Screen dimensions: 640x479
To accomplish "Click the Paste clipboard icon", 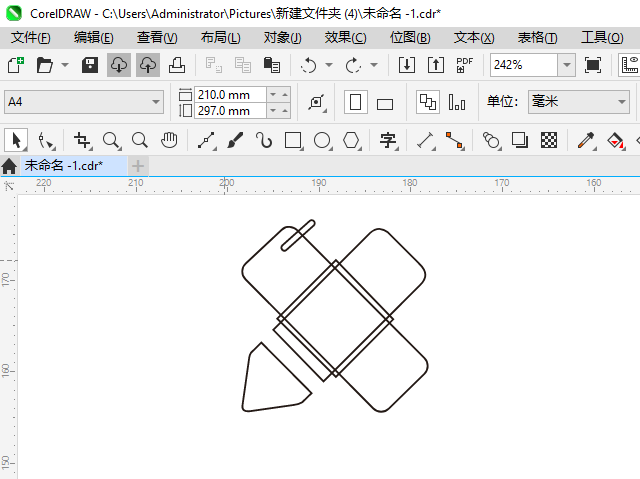I will pos(272,65).
